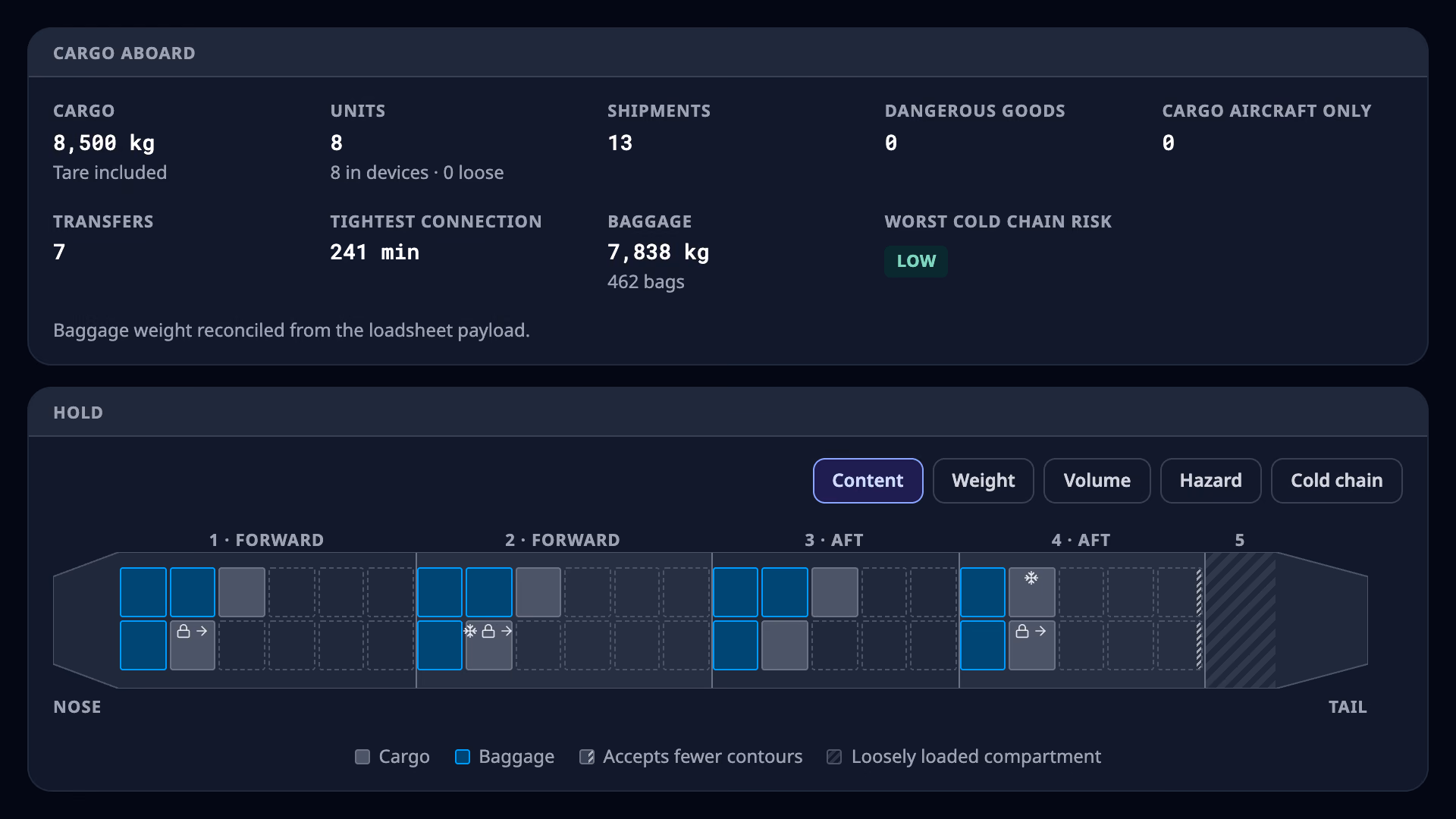Click the baggage weight '7,838 kg'
1456x819 pixels.
658,252
